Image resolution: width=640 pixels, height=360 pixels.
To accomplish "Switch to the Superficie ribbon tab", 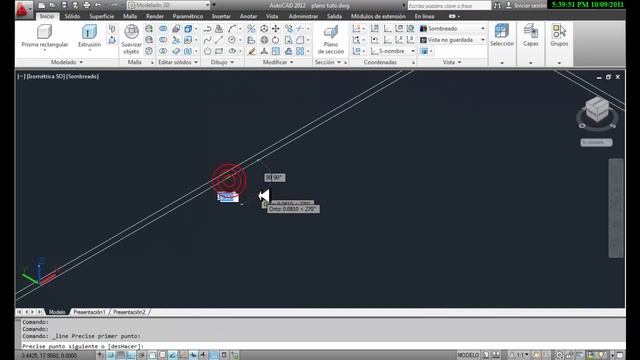I will (102, 16).
